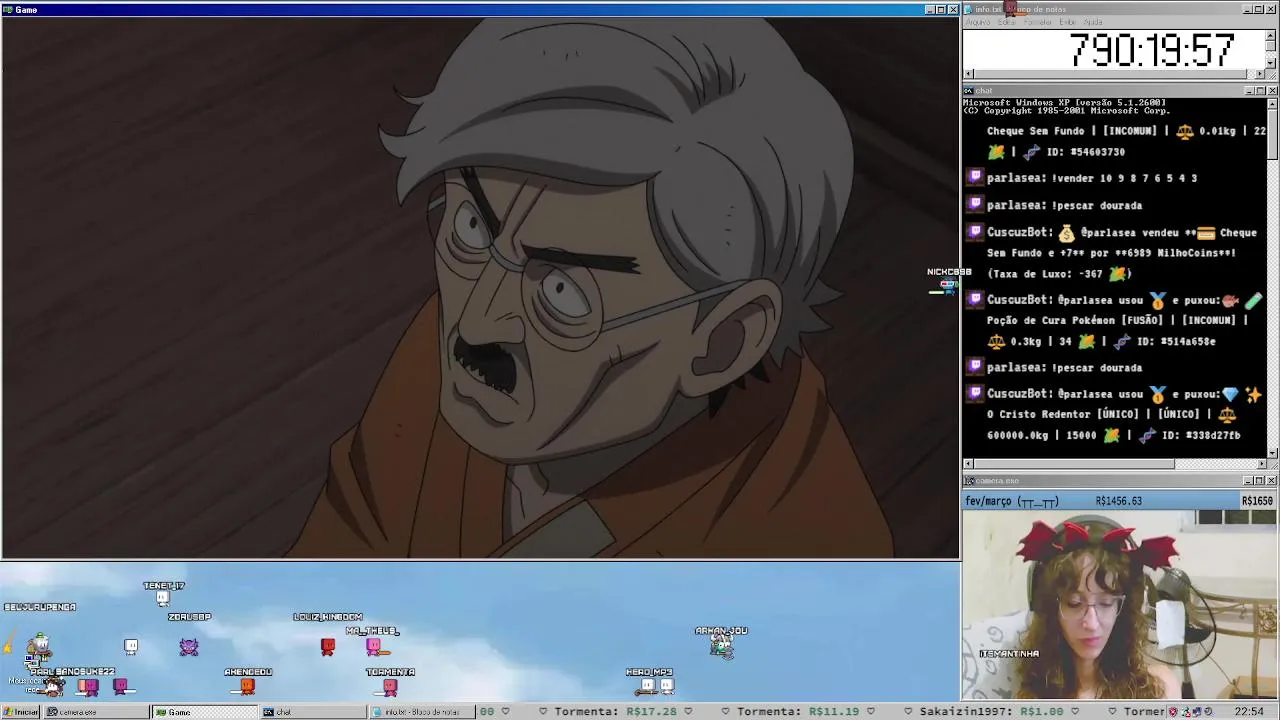Screen dimensions: 1280x720
Task: Click the fev/março goal progress bar
Action: tap(1120, 501)
